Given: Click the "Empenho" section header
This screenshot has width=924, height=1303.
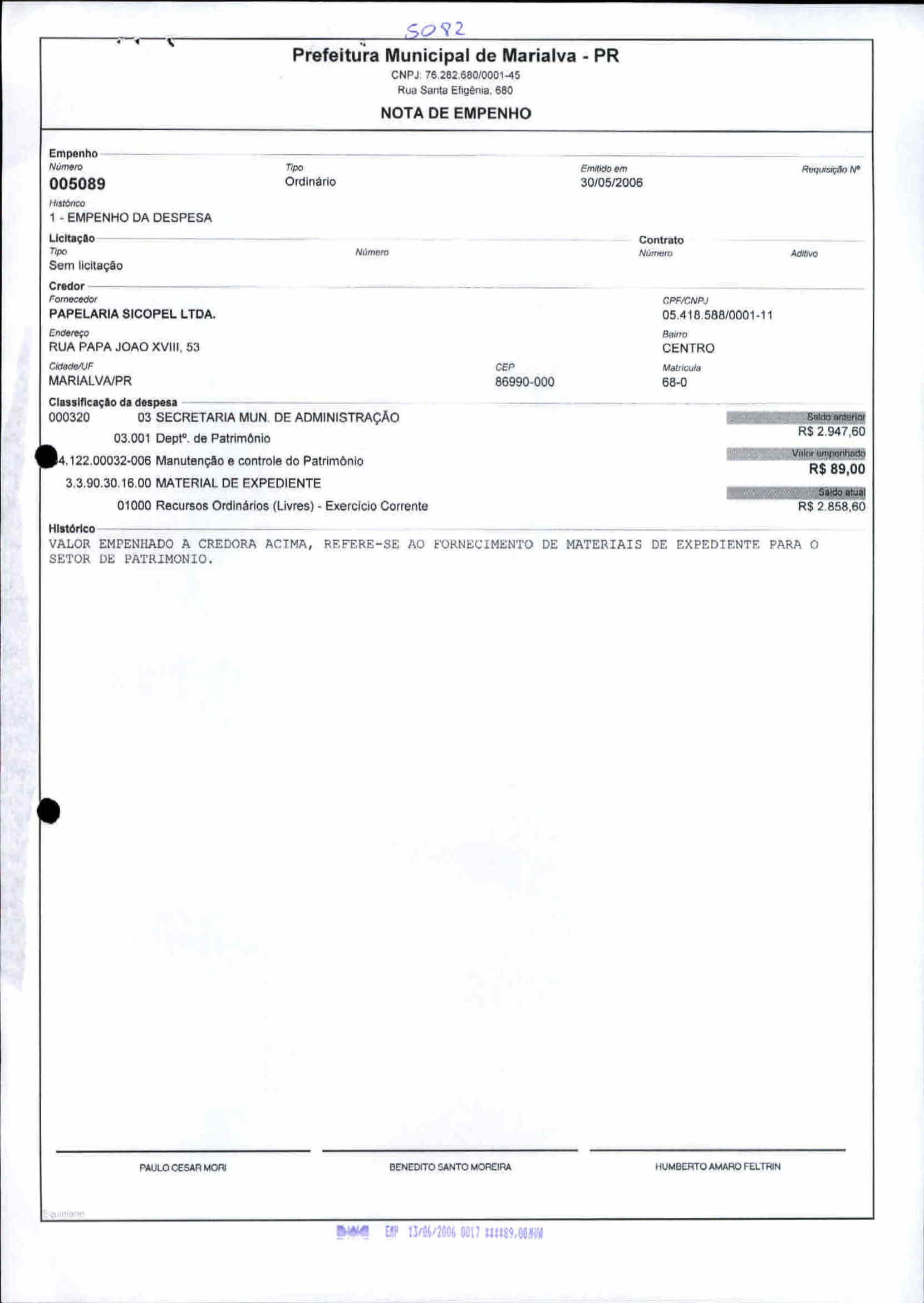Looking at the screenshot, I should 73,154.
